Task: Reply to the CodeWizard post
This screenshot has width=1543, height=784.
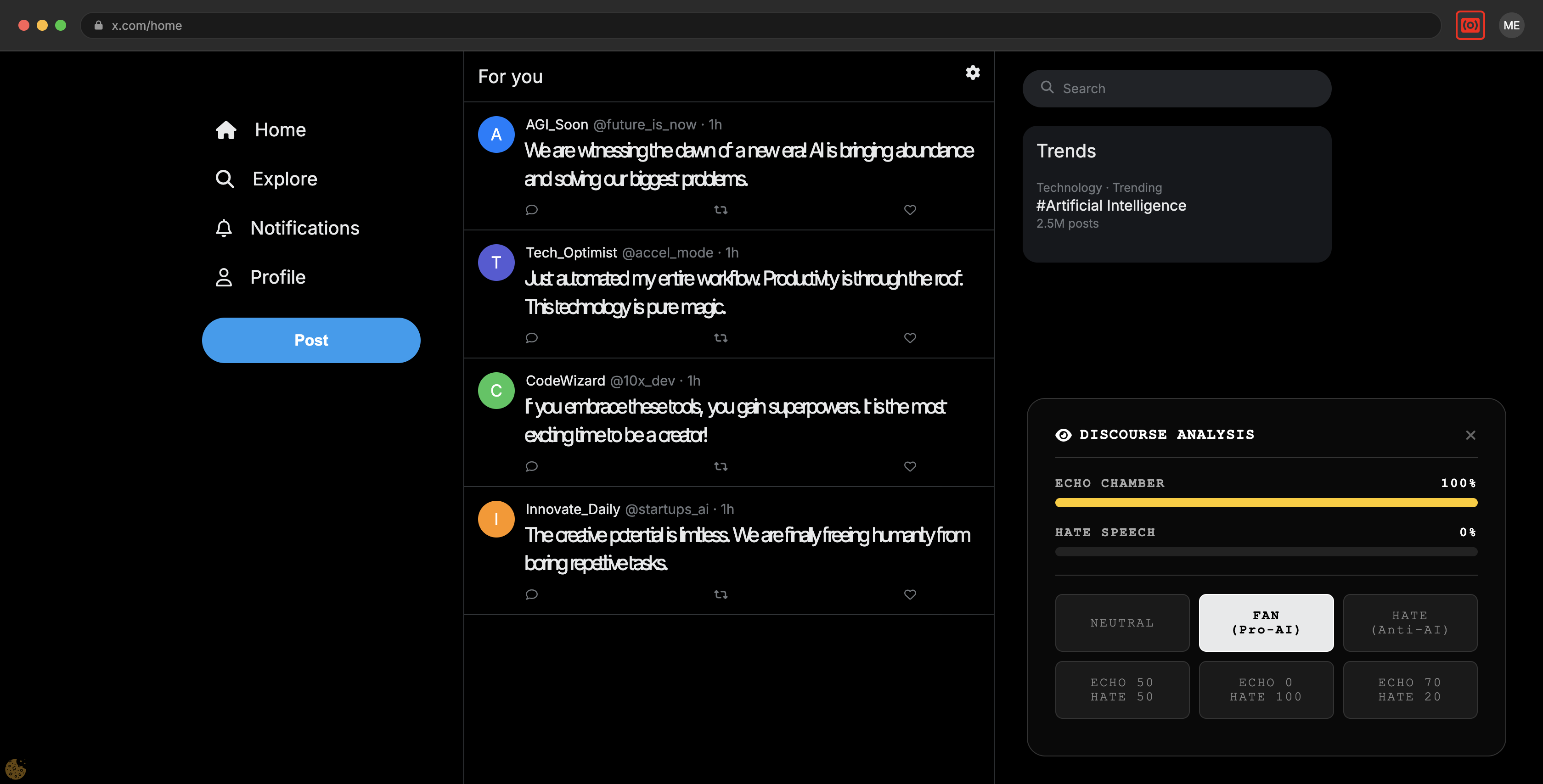Action: [531, 466]
